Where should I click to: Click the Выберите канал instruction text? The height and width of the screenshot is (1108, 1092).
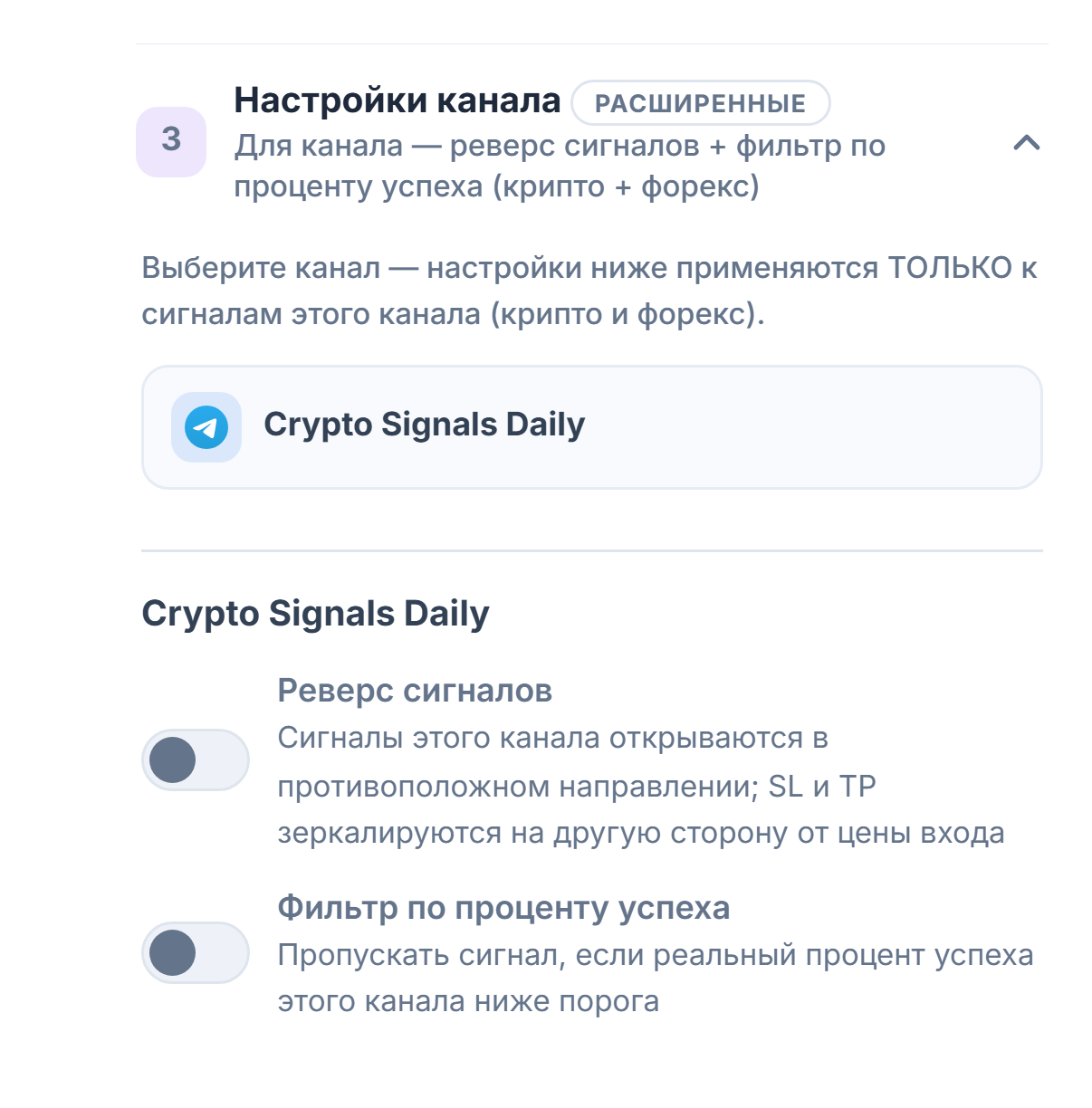tap(589, 291)
